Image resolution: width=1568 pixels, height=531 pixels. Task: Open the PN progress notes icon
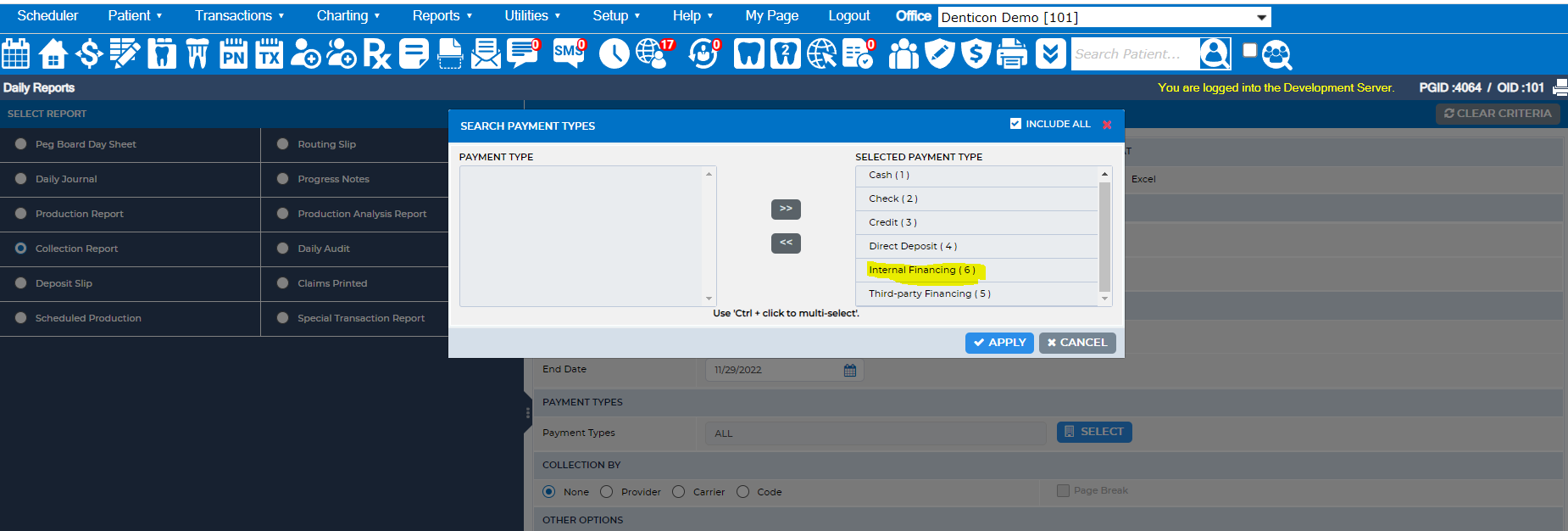coord(233,54)
